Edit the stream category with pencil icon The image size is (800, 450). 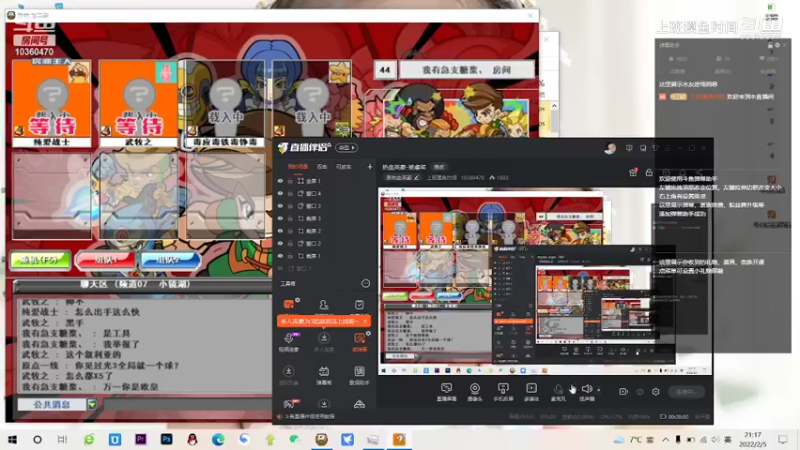tap(416, 178)
